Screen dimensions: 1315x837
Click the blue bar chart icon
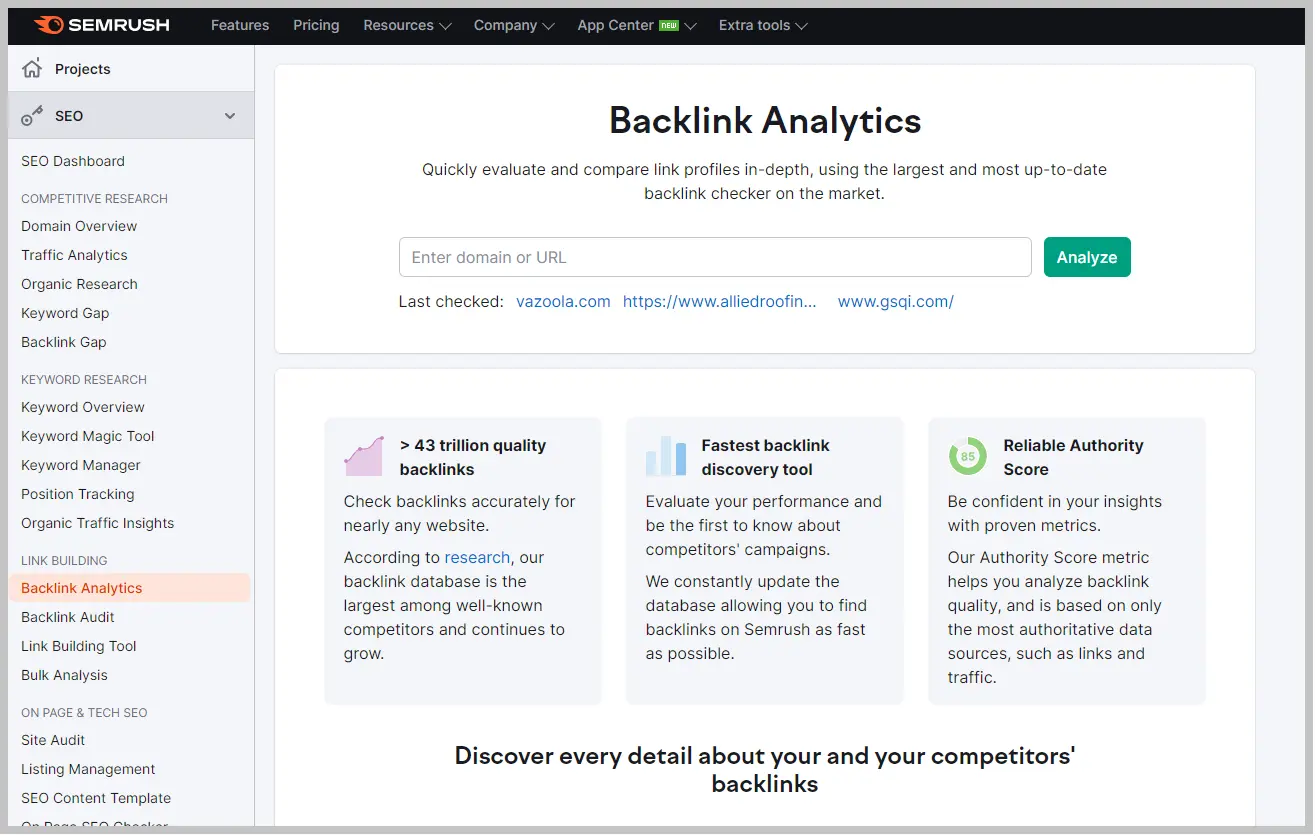[x=666, y=456]
